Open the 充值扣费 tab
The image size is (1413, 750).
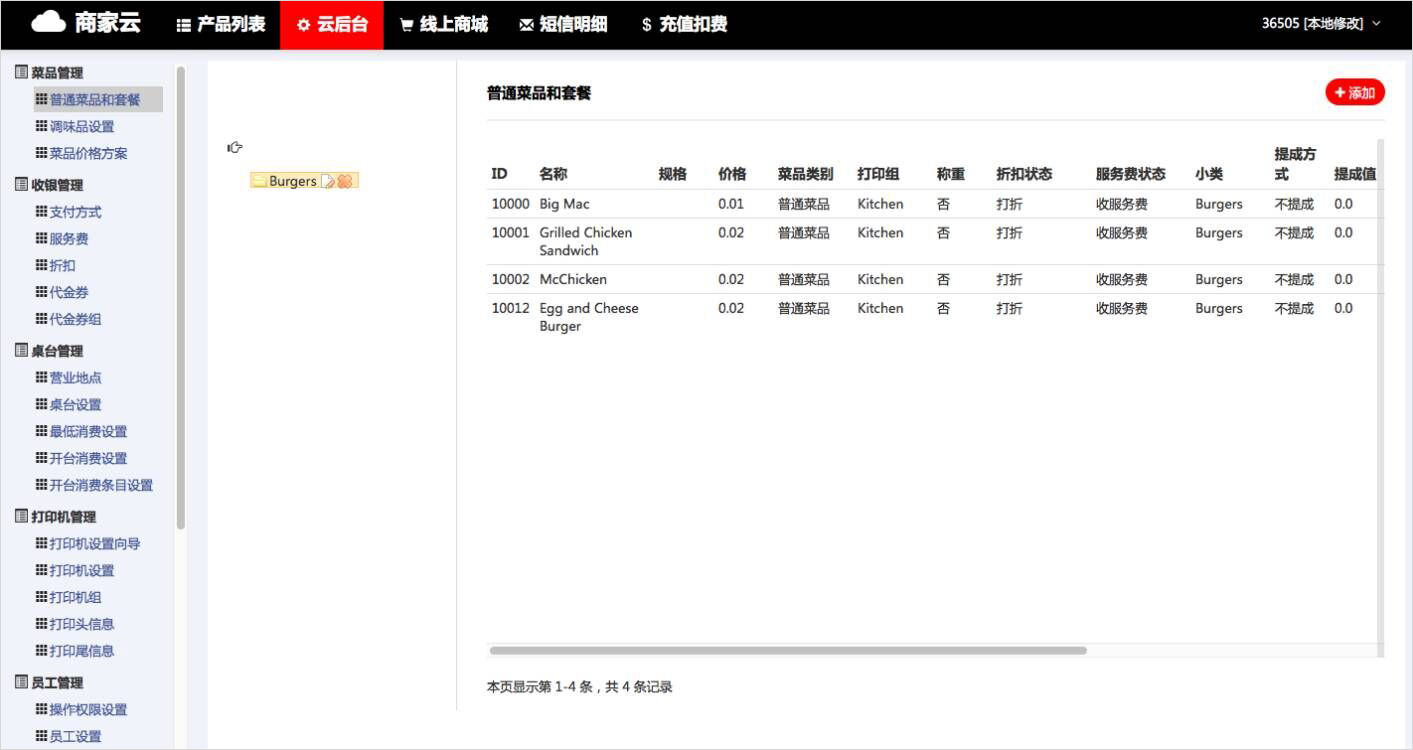(685, 25)
